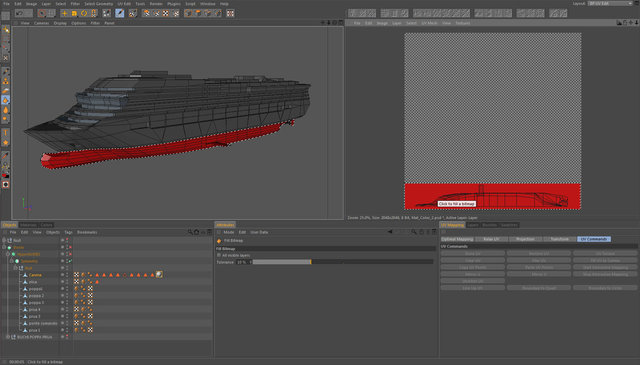Open the Layout dropdown at top right
The width and height of the screenshot is (640, 365).
pyautogui.click(x=610, y=3)
